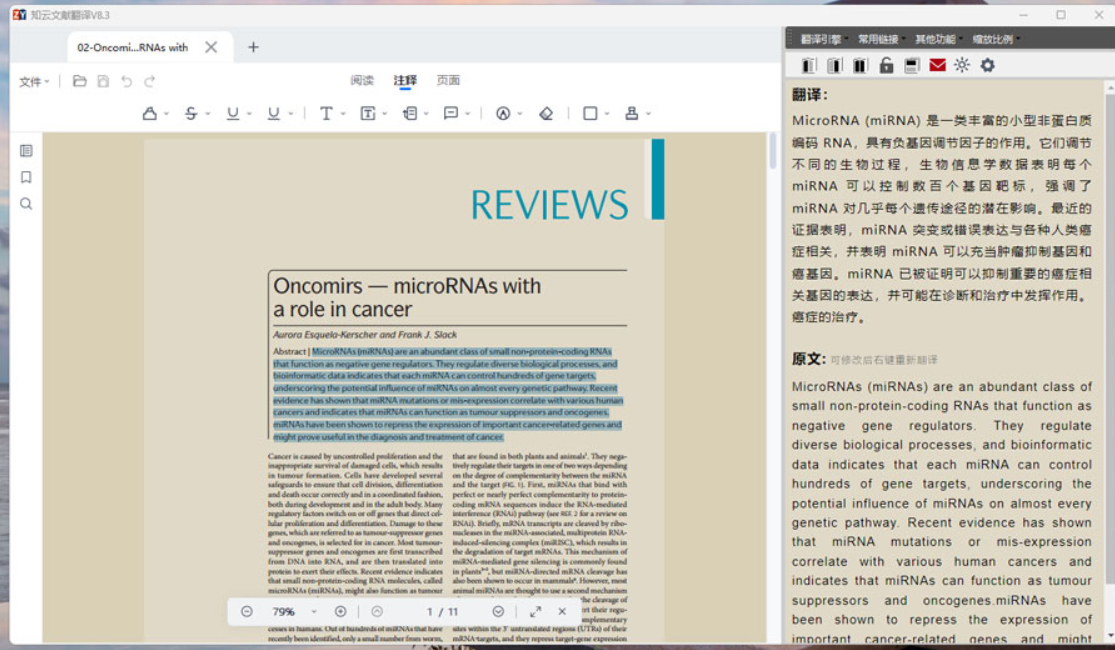Click the sun brightness icon

[x=962, y=66]
